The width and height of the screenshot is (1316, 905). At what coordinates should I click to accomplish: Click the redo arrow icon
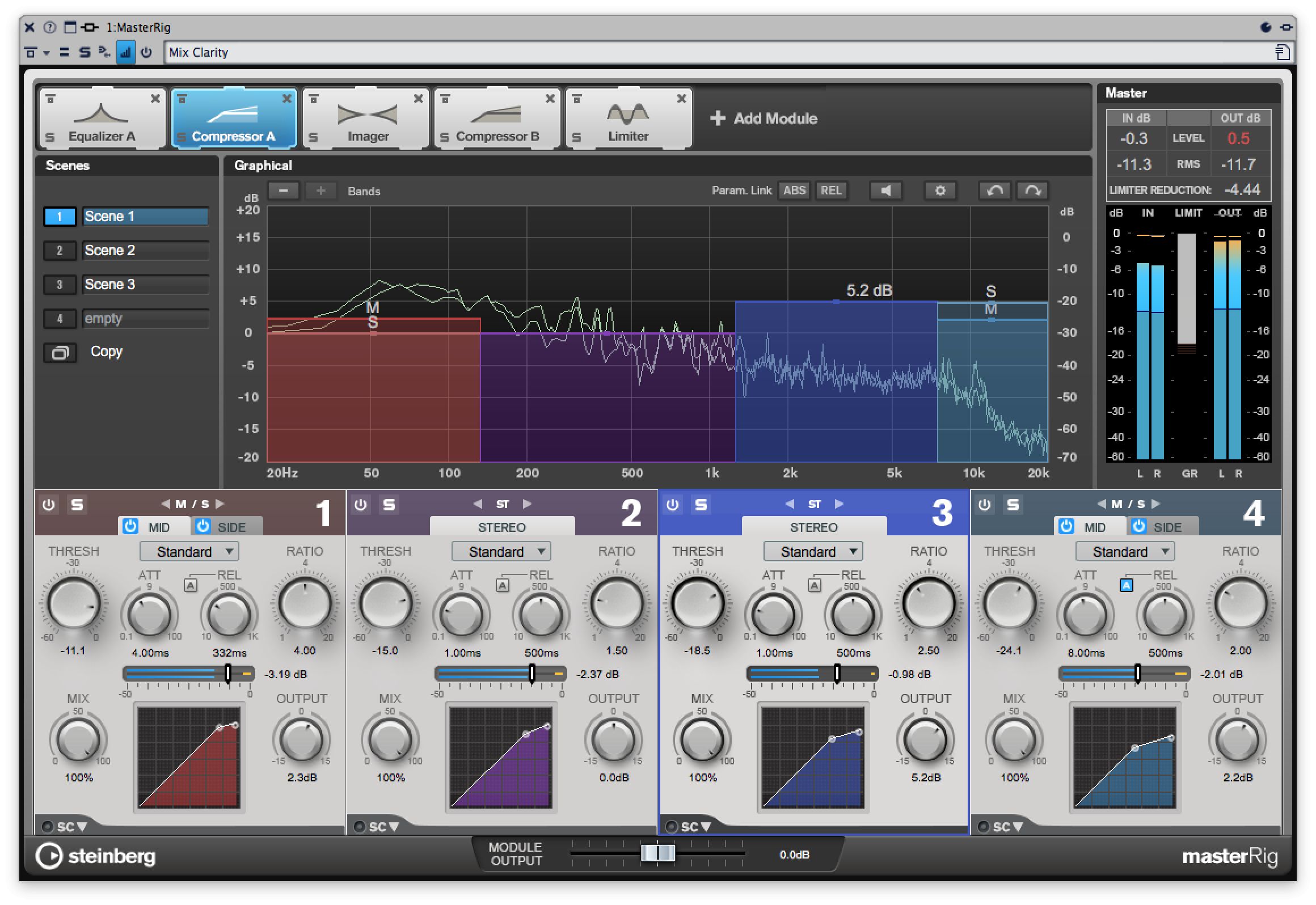(1032, 191)
